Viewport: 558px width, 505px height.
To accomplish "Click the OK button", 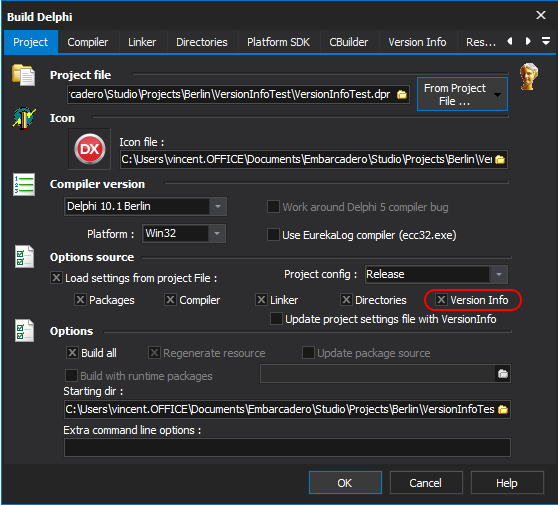I will click(345, 483).
